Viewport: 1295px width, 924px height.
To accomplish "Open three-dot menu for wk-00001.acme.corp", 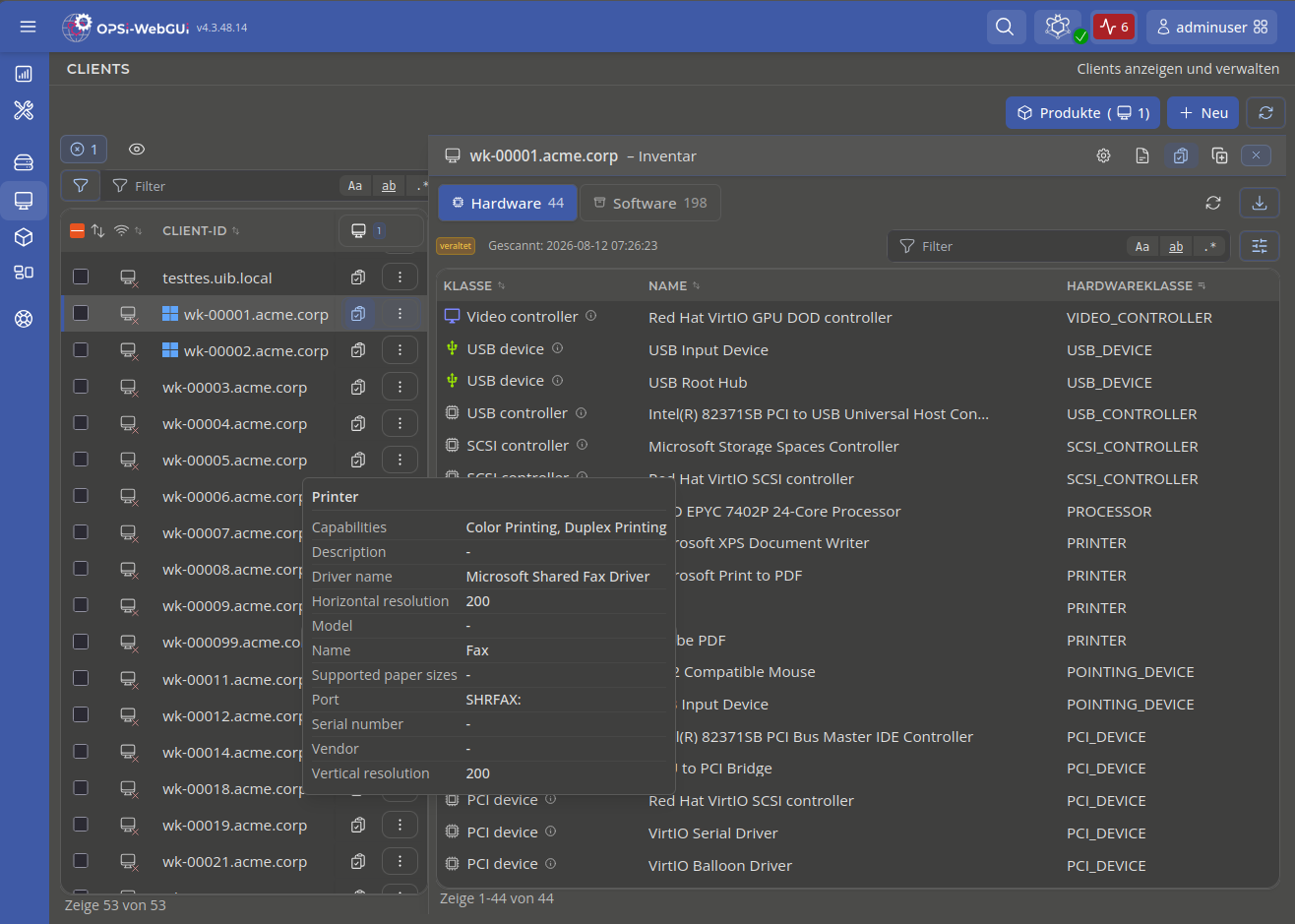I will click(x=400, y=314).
